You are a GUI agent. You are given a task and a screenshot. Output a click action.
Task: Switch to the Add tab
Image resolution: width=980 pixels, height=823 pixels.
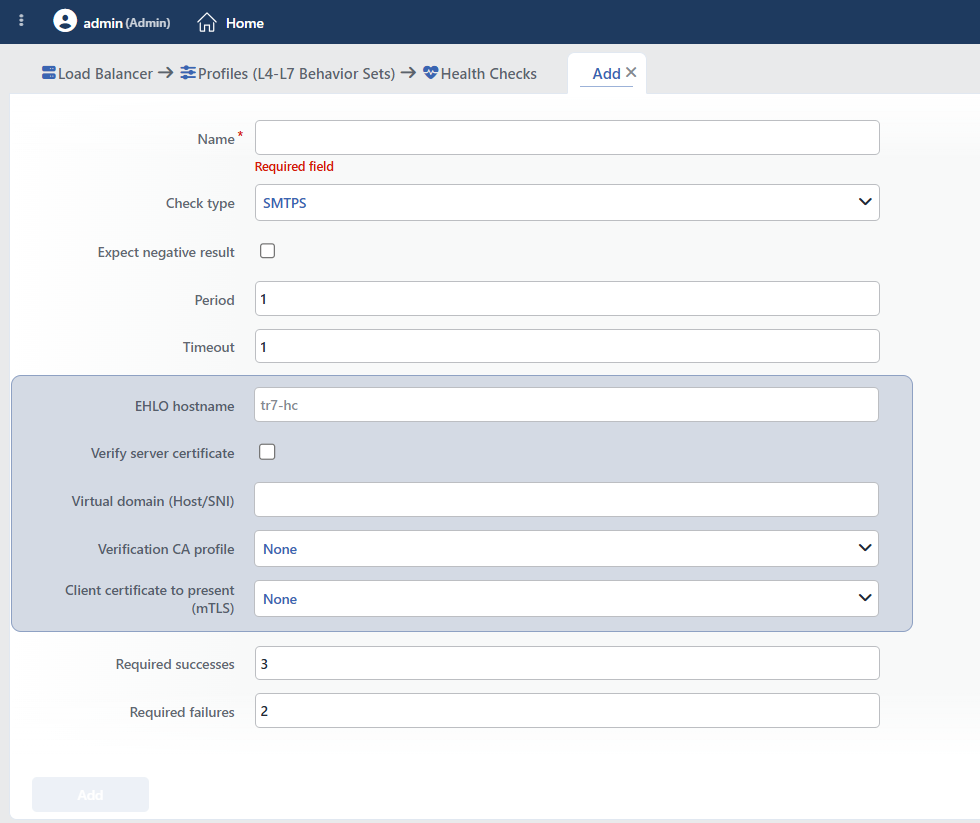point(606,74)
